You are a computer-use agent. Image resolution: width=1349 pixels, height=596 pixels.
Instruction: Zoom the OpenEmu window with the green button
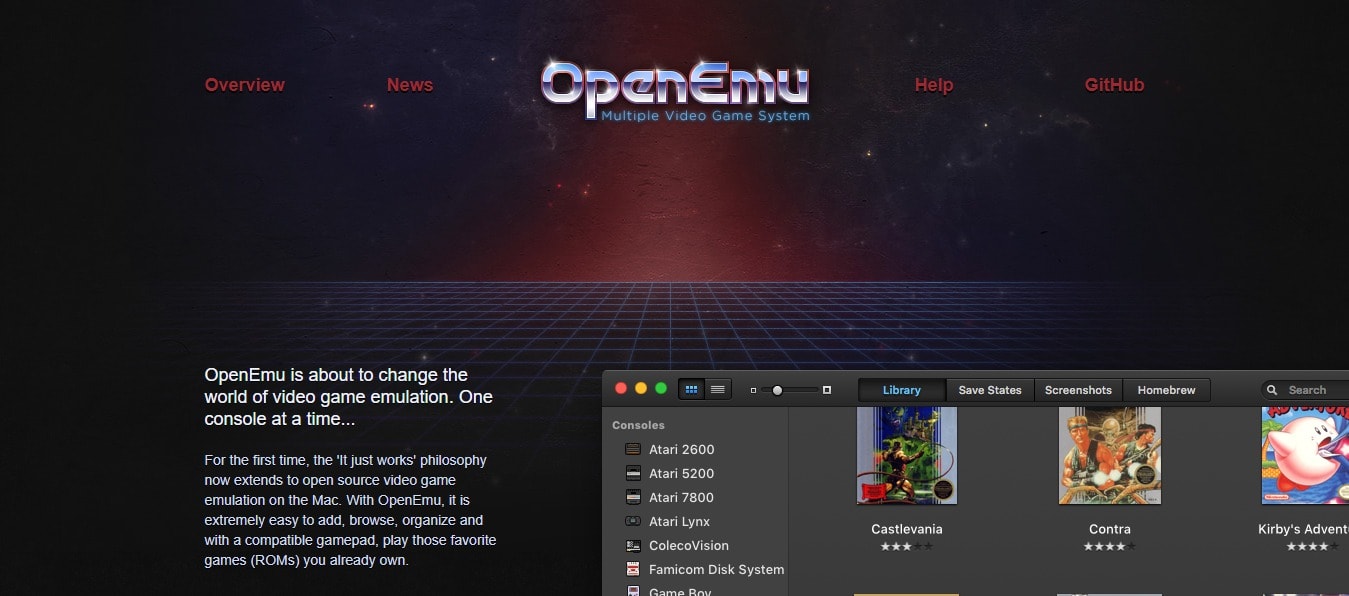(x=660, y=389)
